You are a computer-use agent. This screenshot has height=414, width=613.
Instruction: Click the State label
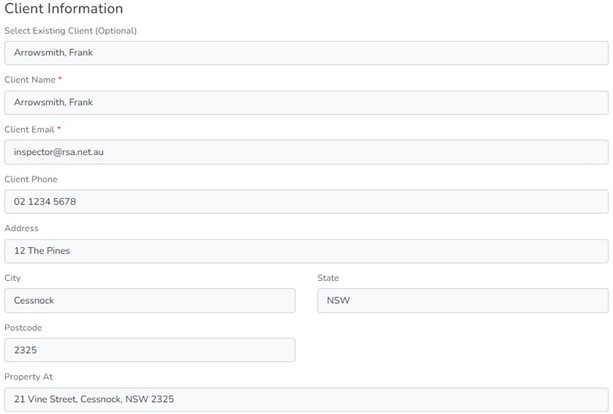(x=328, y=278)
